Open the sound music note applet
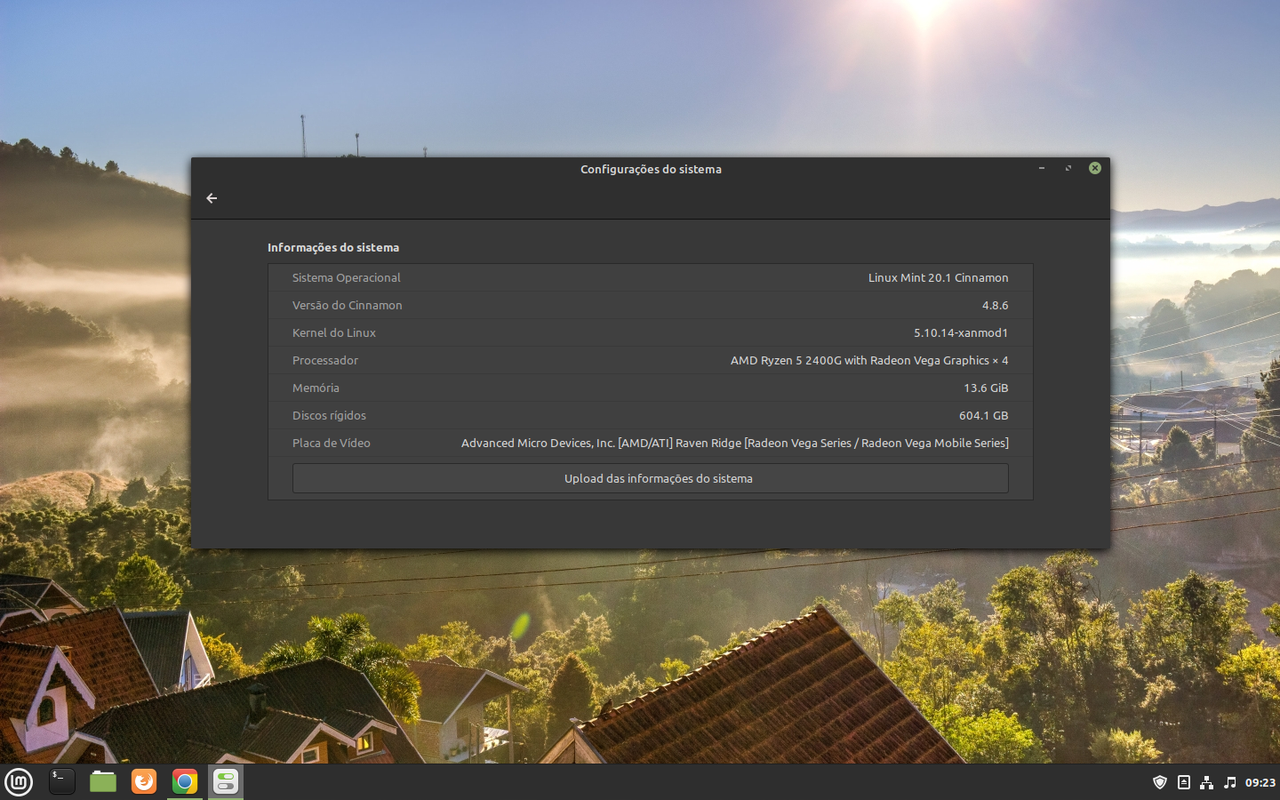Viewport: 1280px width, 800px height. tap(1230, 782)
